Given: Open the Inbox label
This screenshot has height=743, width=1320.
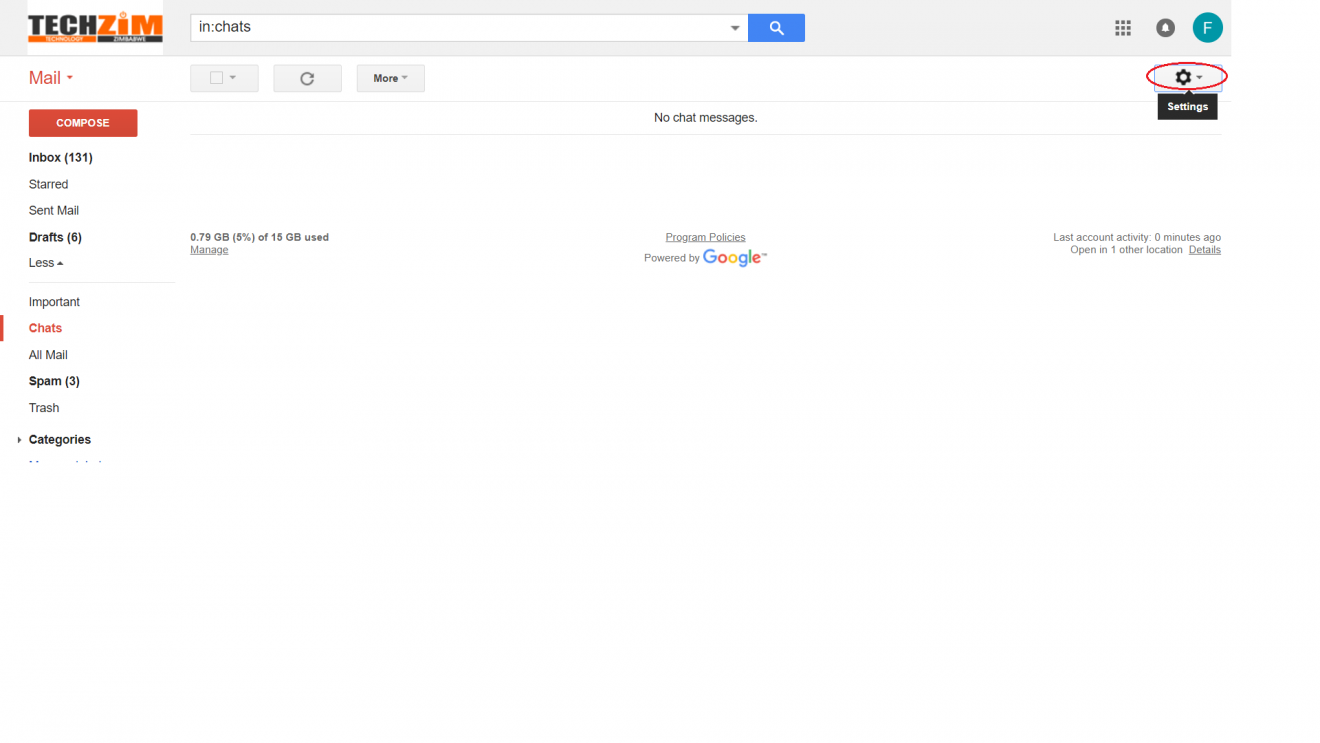Looking at the screenshot, I should pos(60,157).
